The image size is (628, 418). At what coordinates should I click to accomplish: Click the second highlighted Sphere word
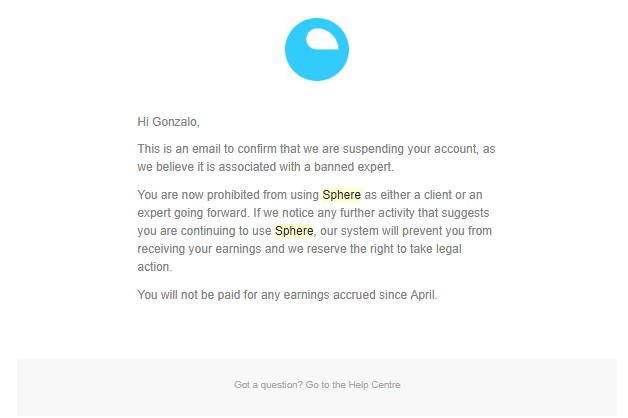294,231
